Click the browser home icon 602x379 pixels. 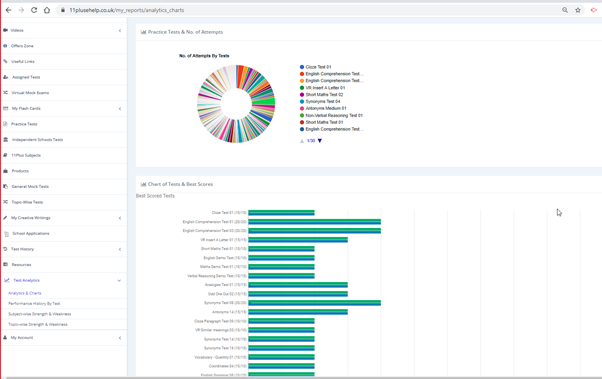47,10
